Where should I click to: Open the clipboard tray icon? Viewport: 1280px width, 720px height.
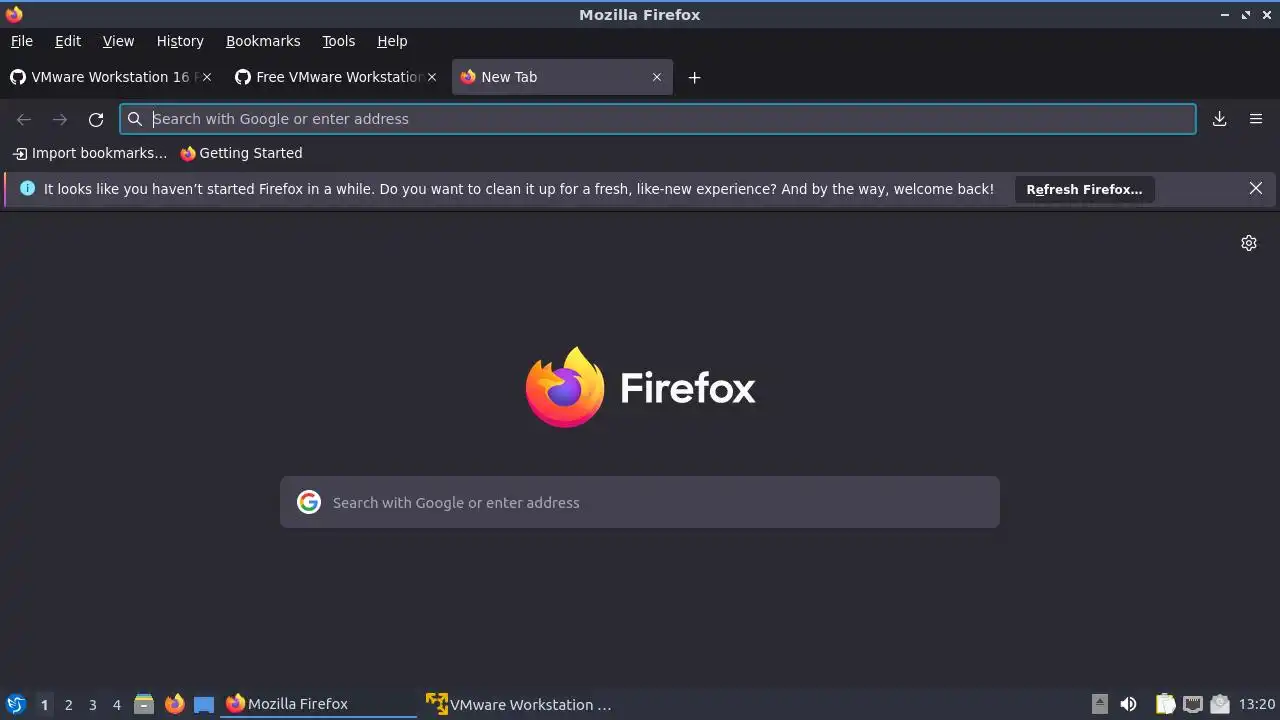(x=1165, y=704)
